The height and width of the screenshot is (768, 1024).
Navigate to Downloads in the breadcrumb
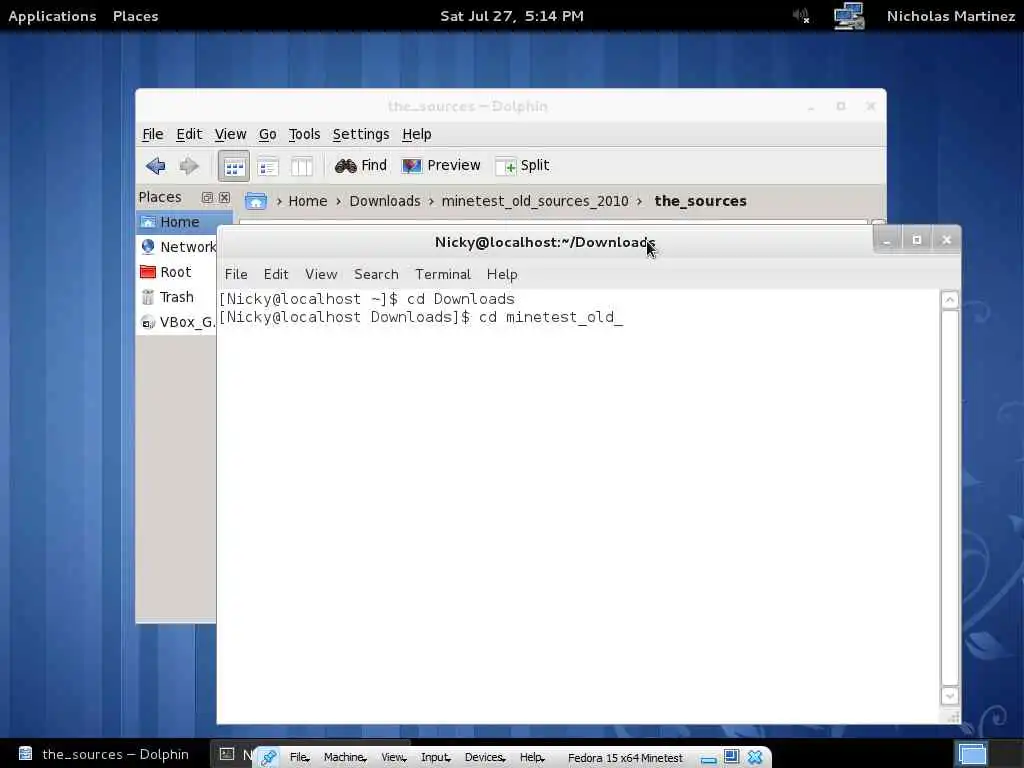tap(385, 201)
